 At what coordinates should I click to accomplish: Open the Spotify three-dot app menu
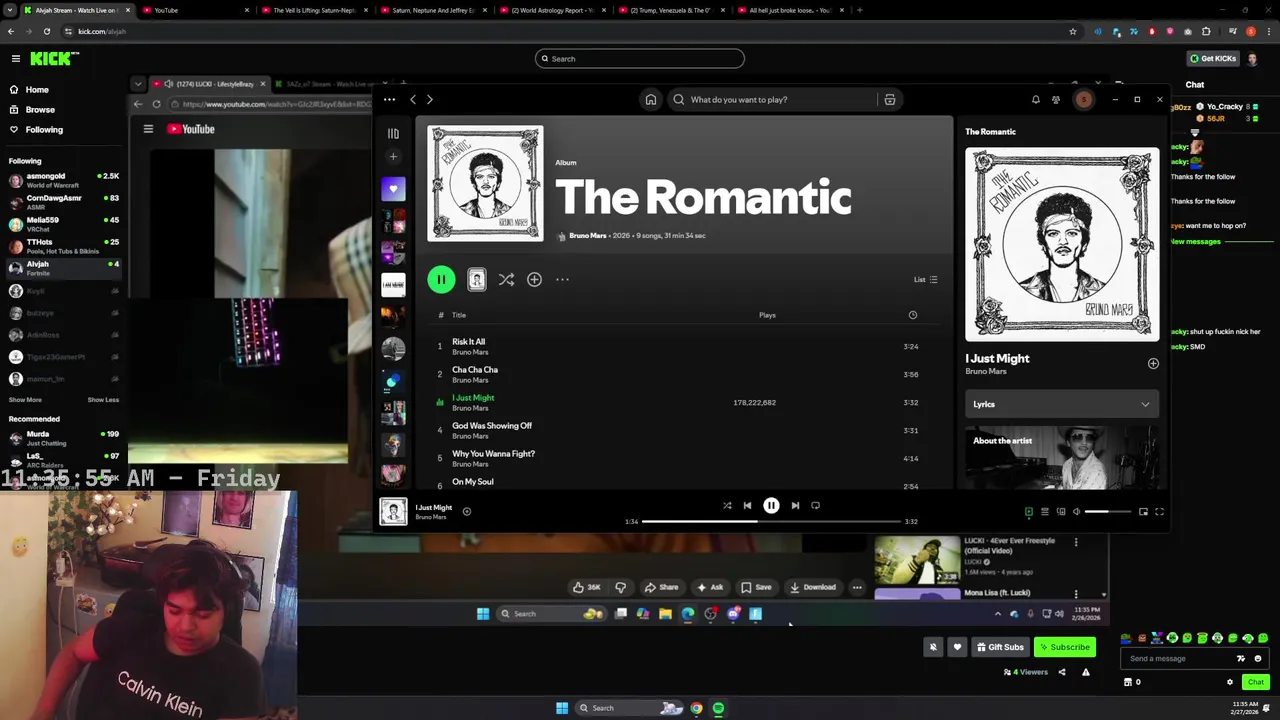389,99
